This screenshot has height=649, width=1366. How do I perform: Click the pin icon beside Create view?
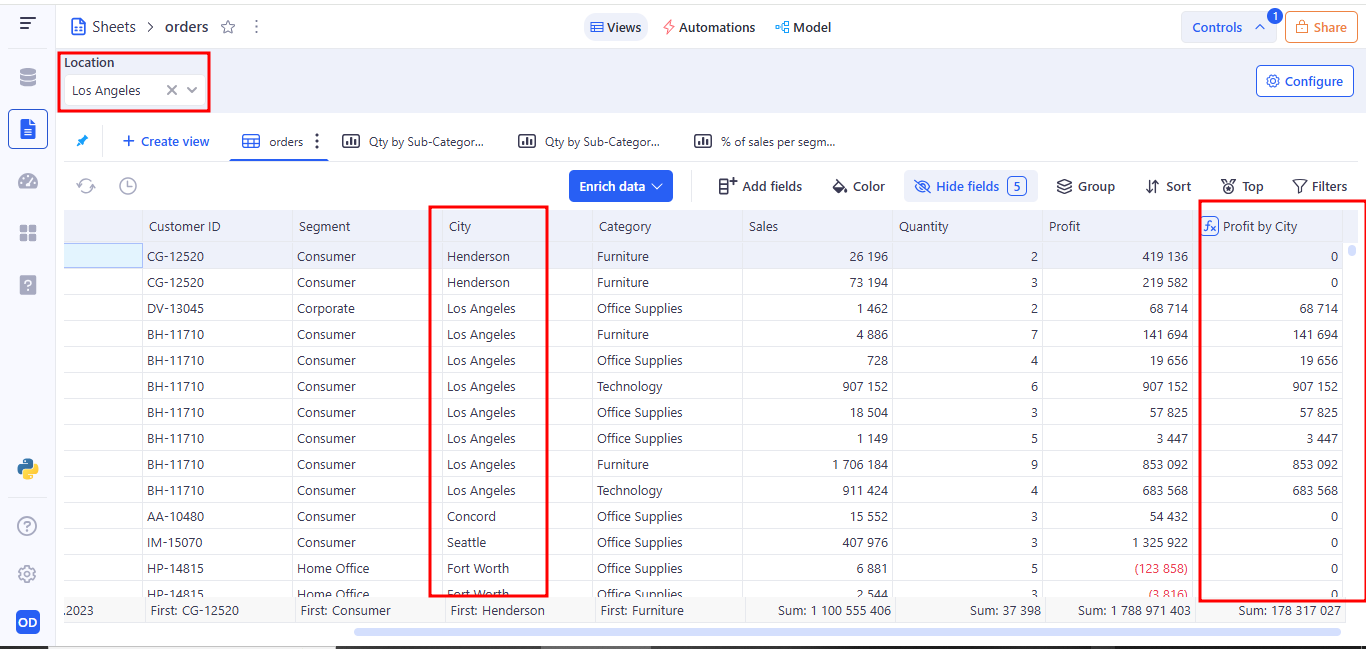(82, 141)
